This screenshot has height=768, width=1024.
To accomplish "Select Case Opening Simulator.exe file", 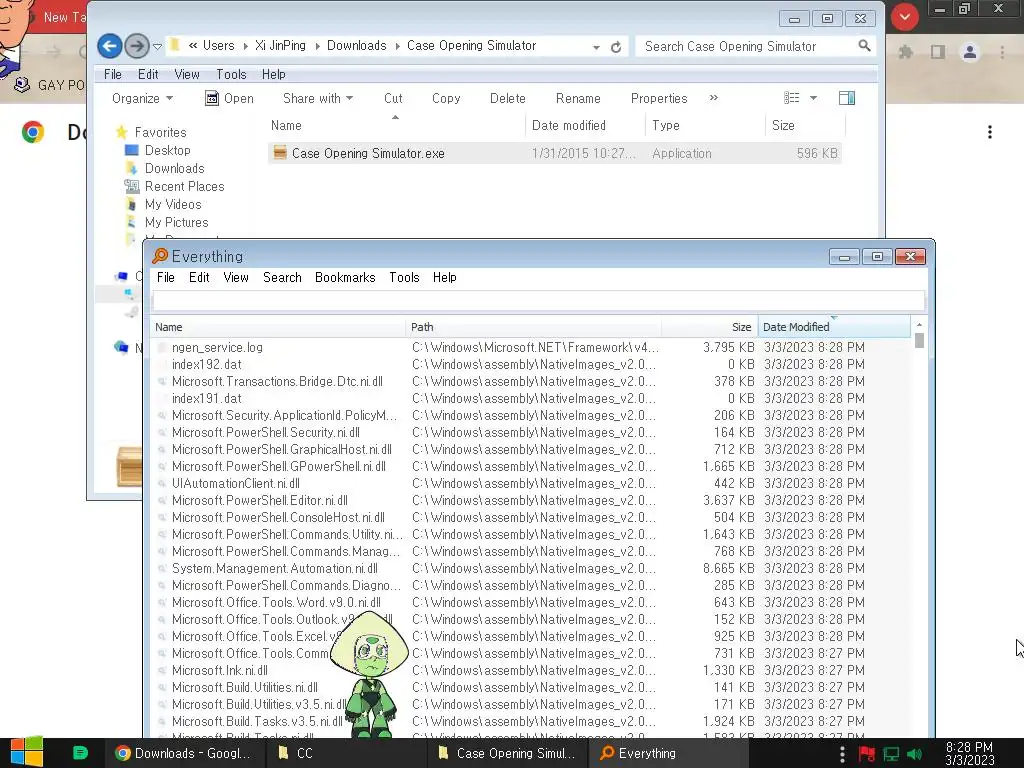I will (554, 153).
